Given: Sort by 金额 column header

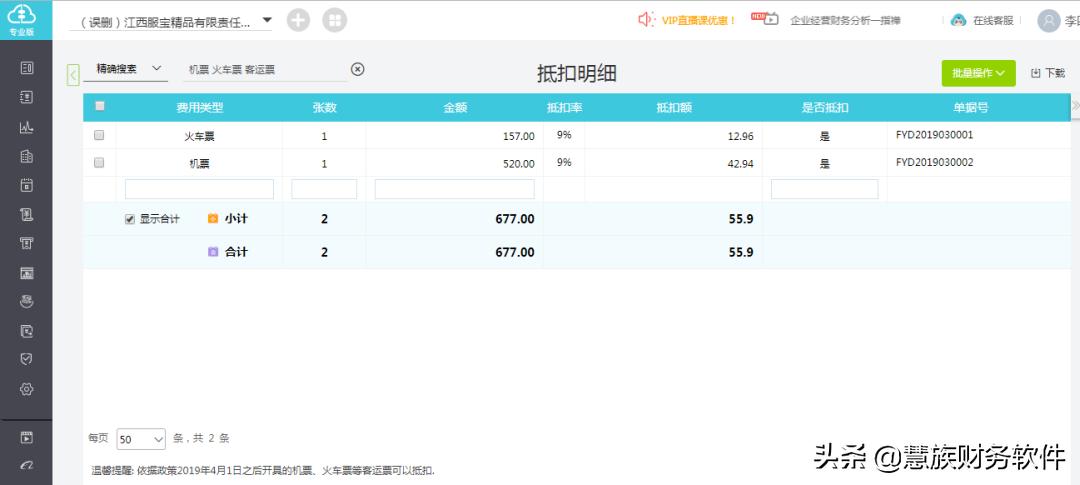Looking at the screenshot, I should click(x=455, y=107).
